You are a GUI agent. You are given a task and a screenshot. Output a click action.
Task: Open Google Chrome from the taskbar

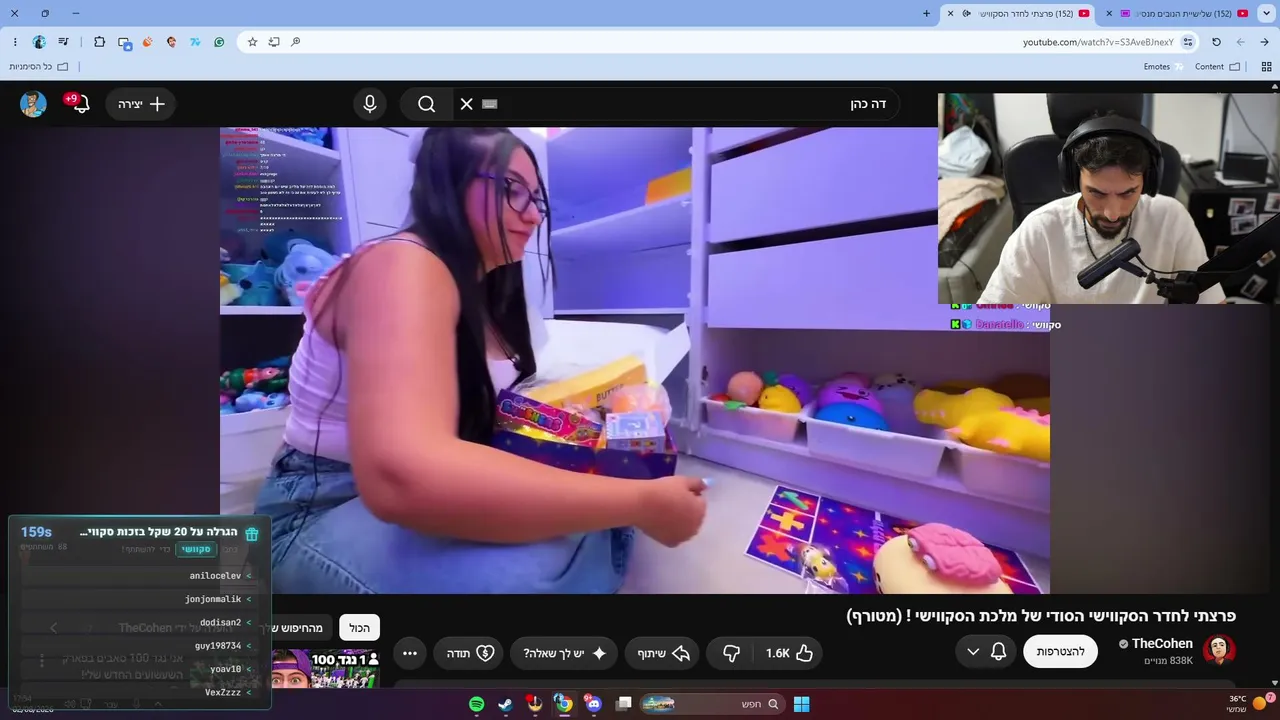564,704
